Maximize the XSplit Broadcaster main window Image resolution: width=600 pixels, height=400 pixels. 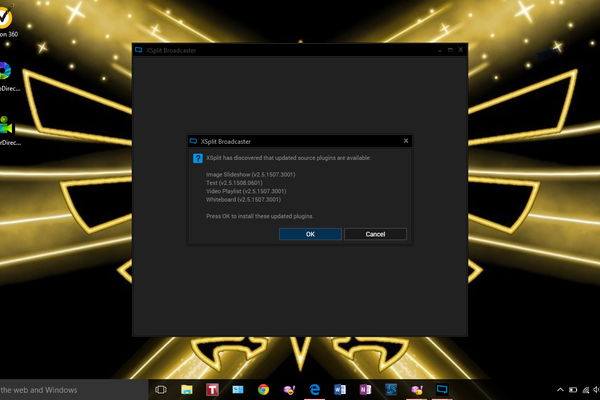pos(449,49)
